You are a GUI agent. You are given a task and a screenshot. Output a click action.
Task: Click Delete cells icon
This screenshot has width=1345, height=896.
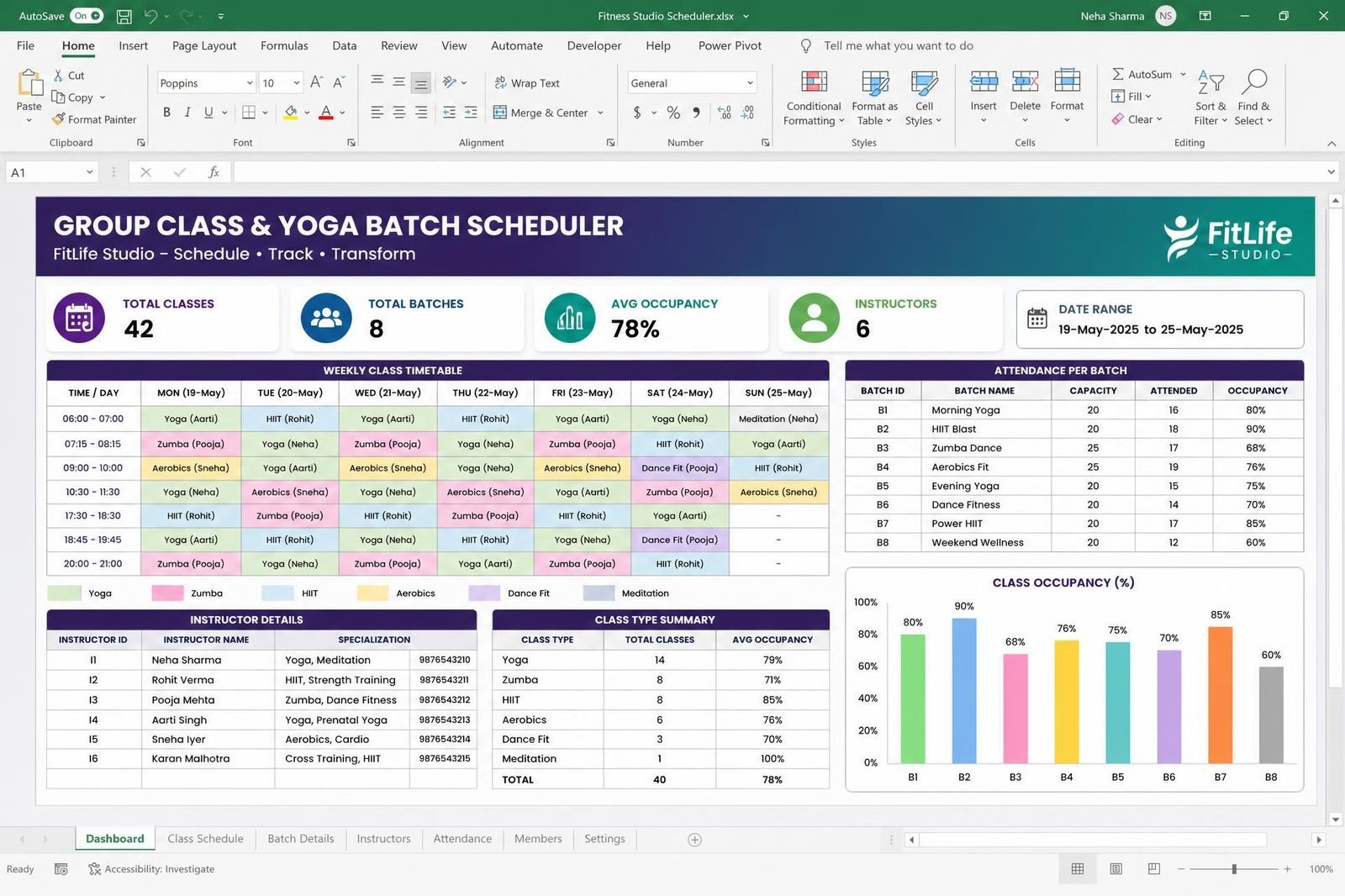point(1025,82)
